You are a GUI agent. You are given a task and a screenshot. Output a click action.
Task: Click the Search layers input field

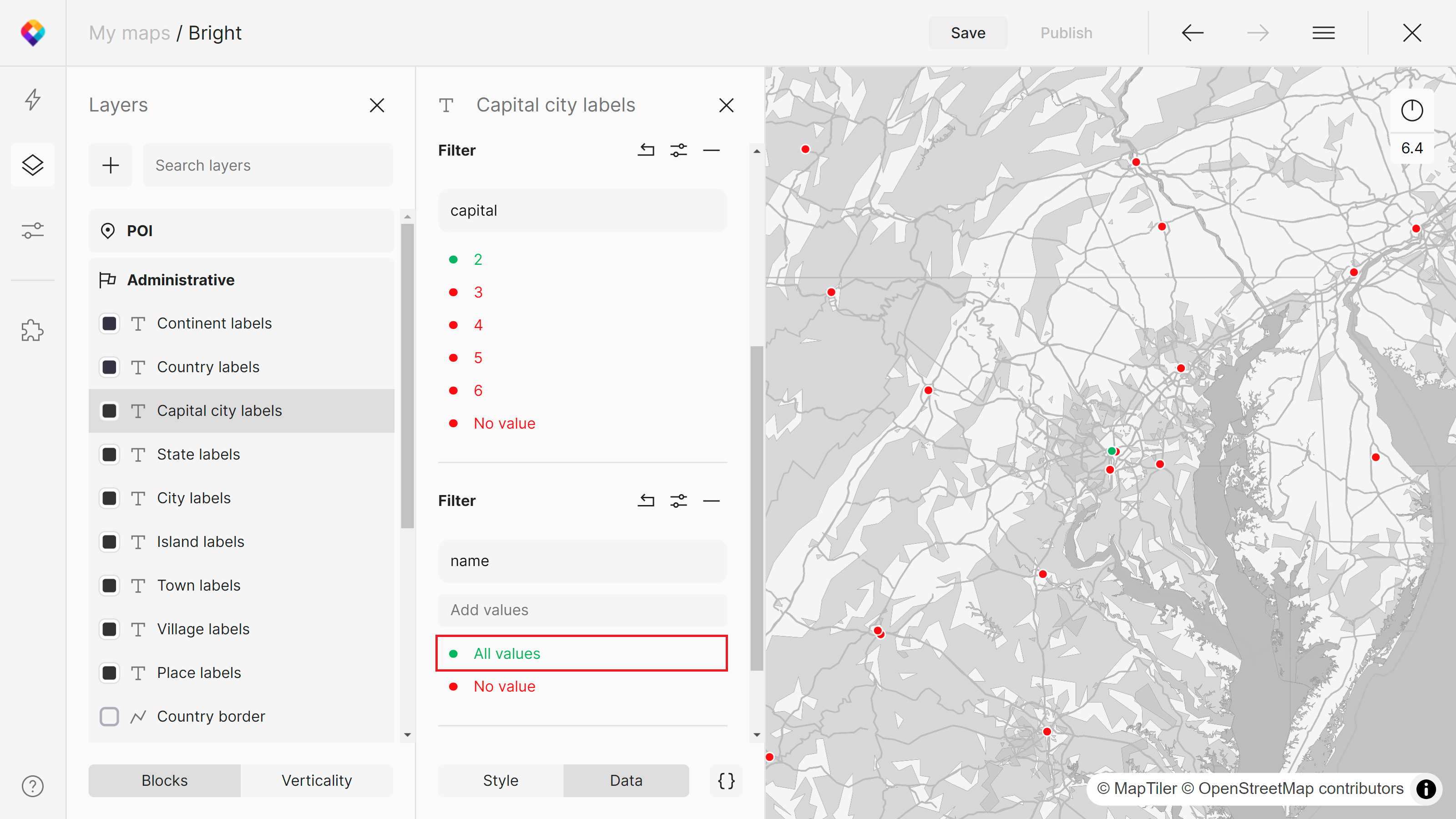click(x=268, y=165)
